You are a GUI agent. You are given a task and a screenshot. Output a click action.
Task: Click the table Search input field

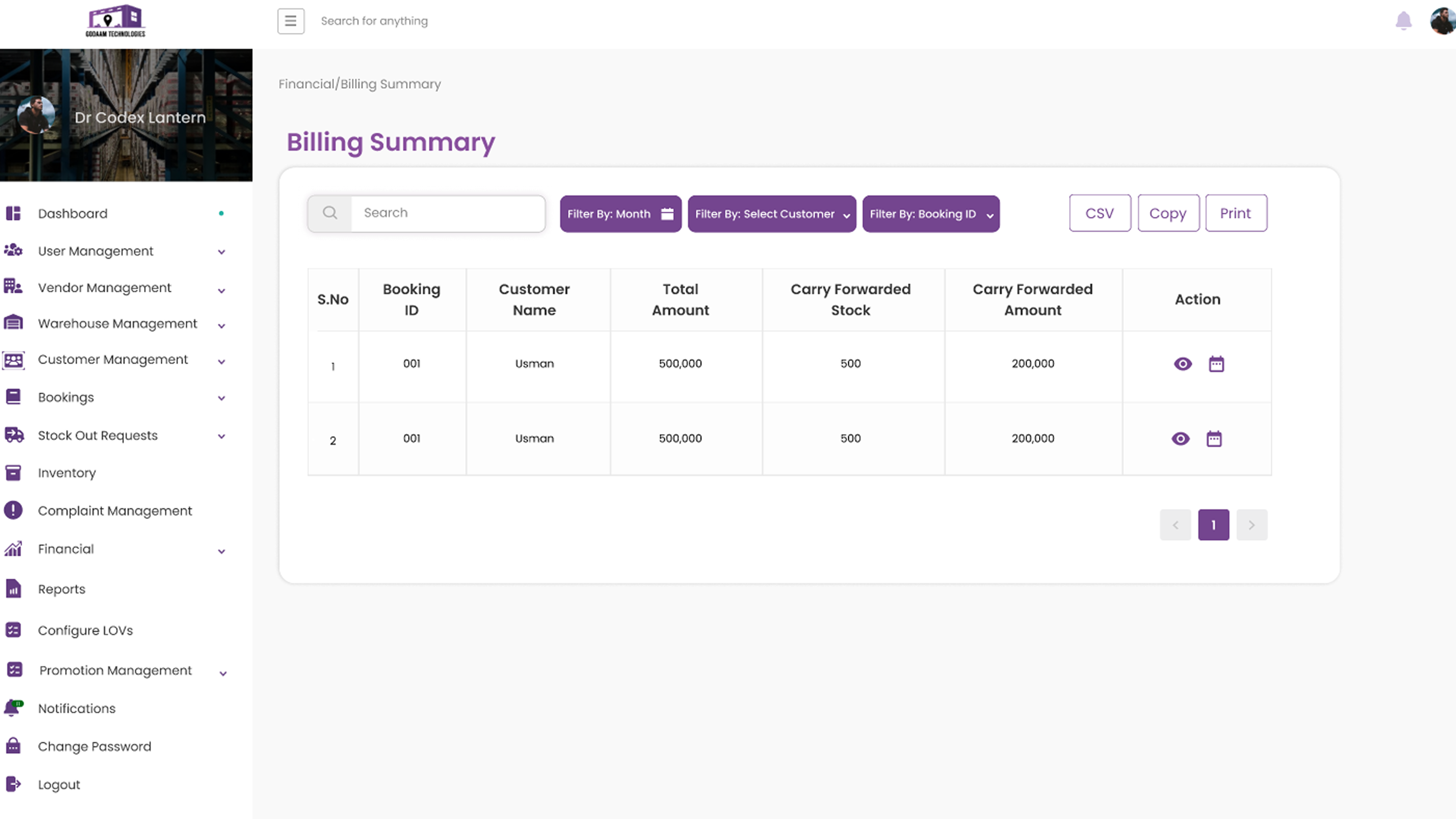[x=448, y=213]
